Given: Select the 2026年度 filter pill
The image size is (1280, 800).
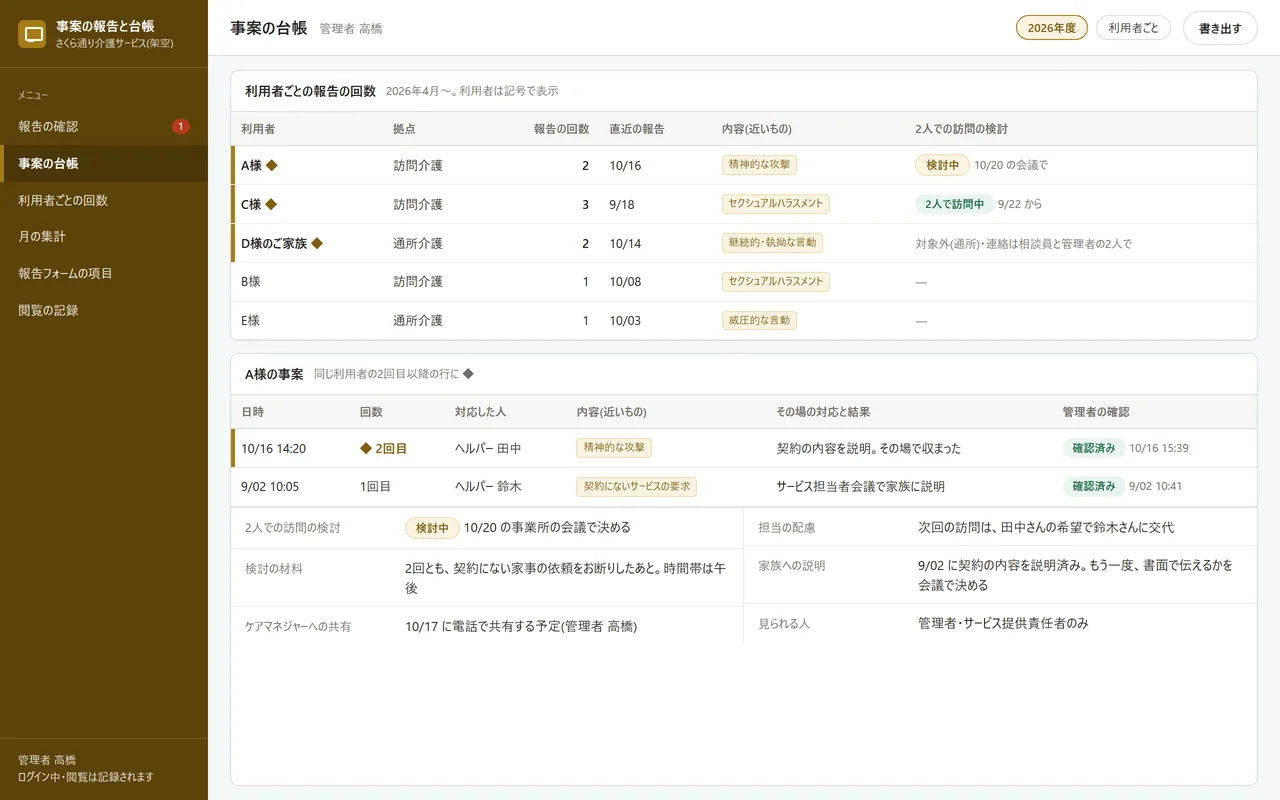Looking at the screenshot, I should click(1051, 28).
